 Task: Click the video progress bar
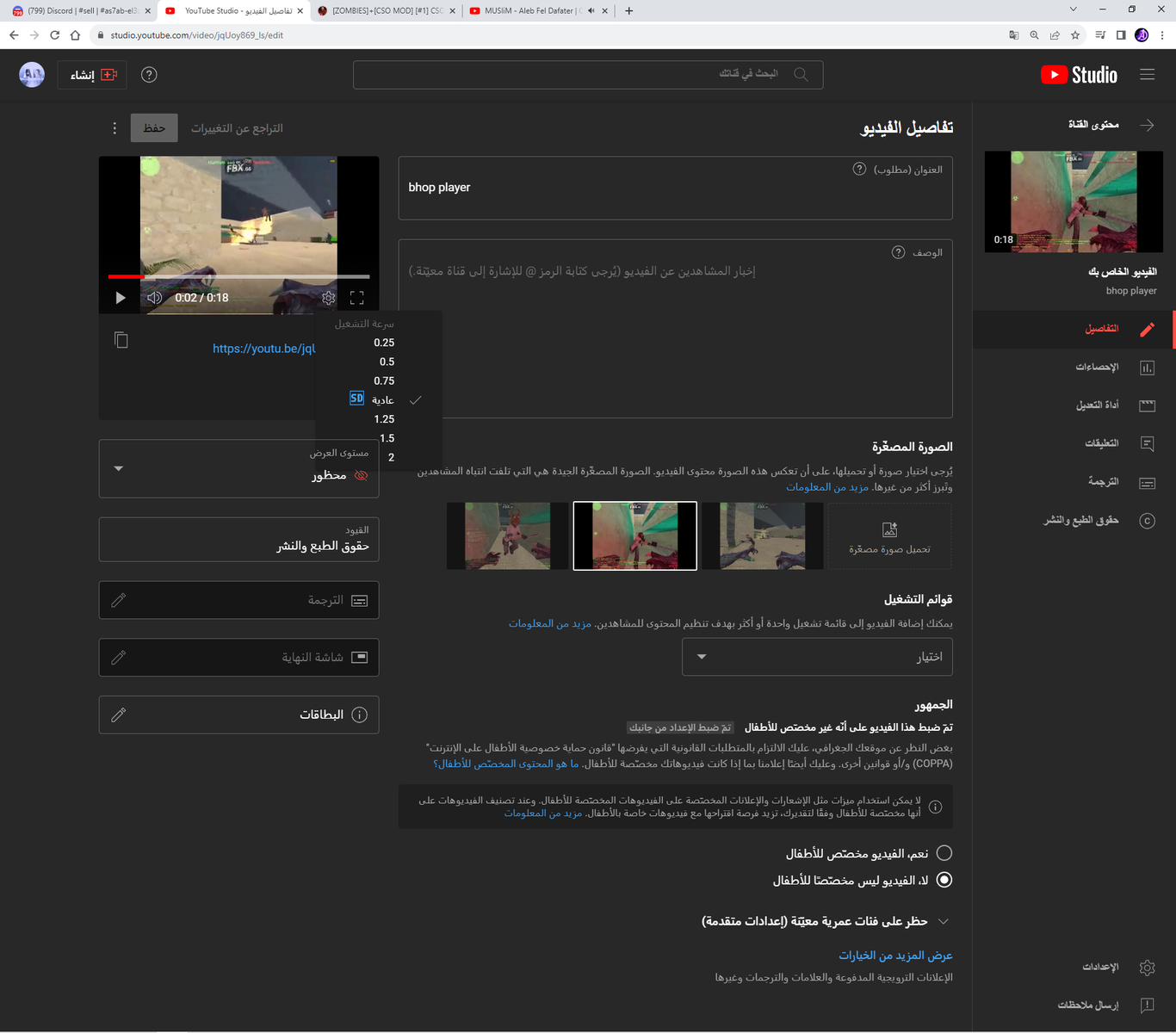238,276
